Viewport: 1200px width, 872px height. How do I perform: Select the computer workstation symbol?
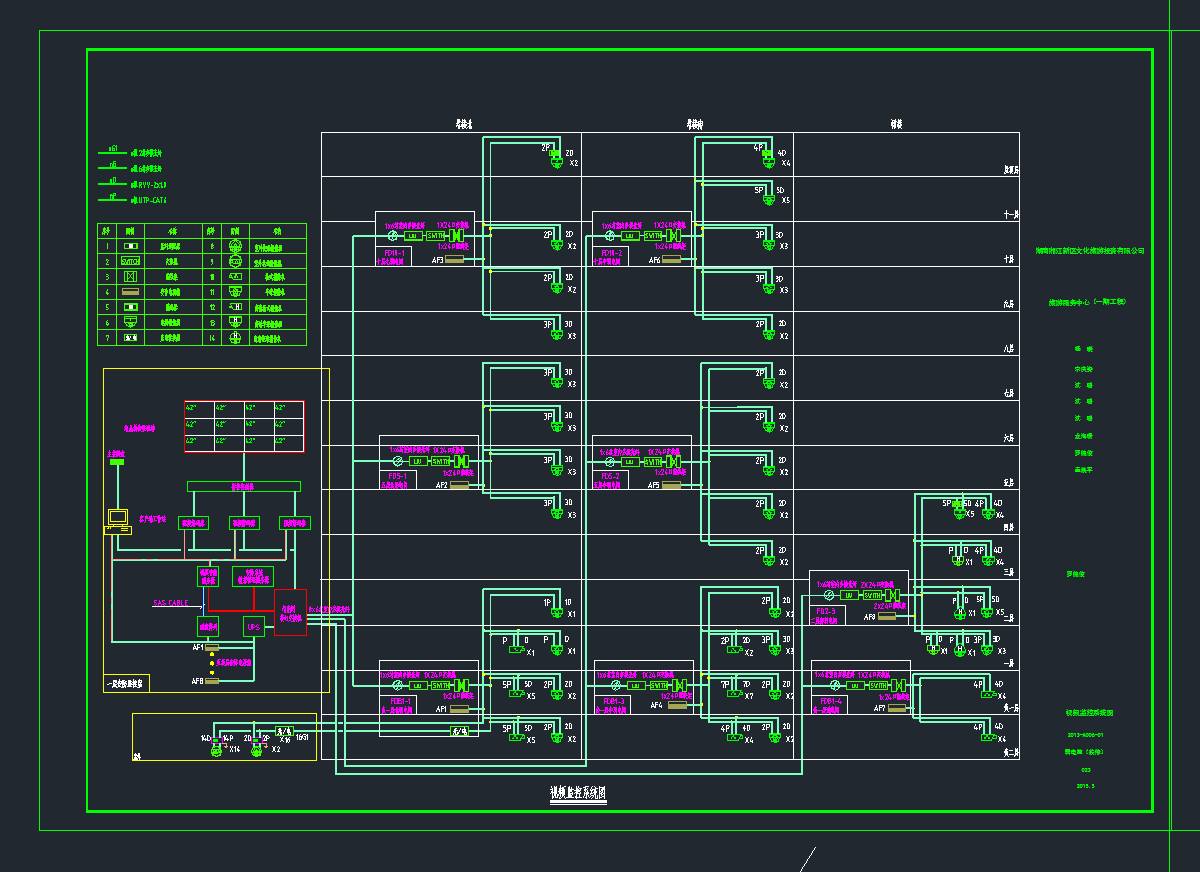point(118,520)
